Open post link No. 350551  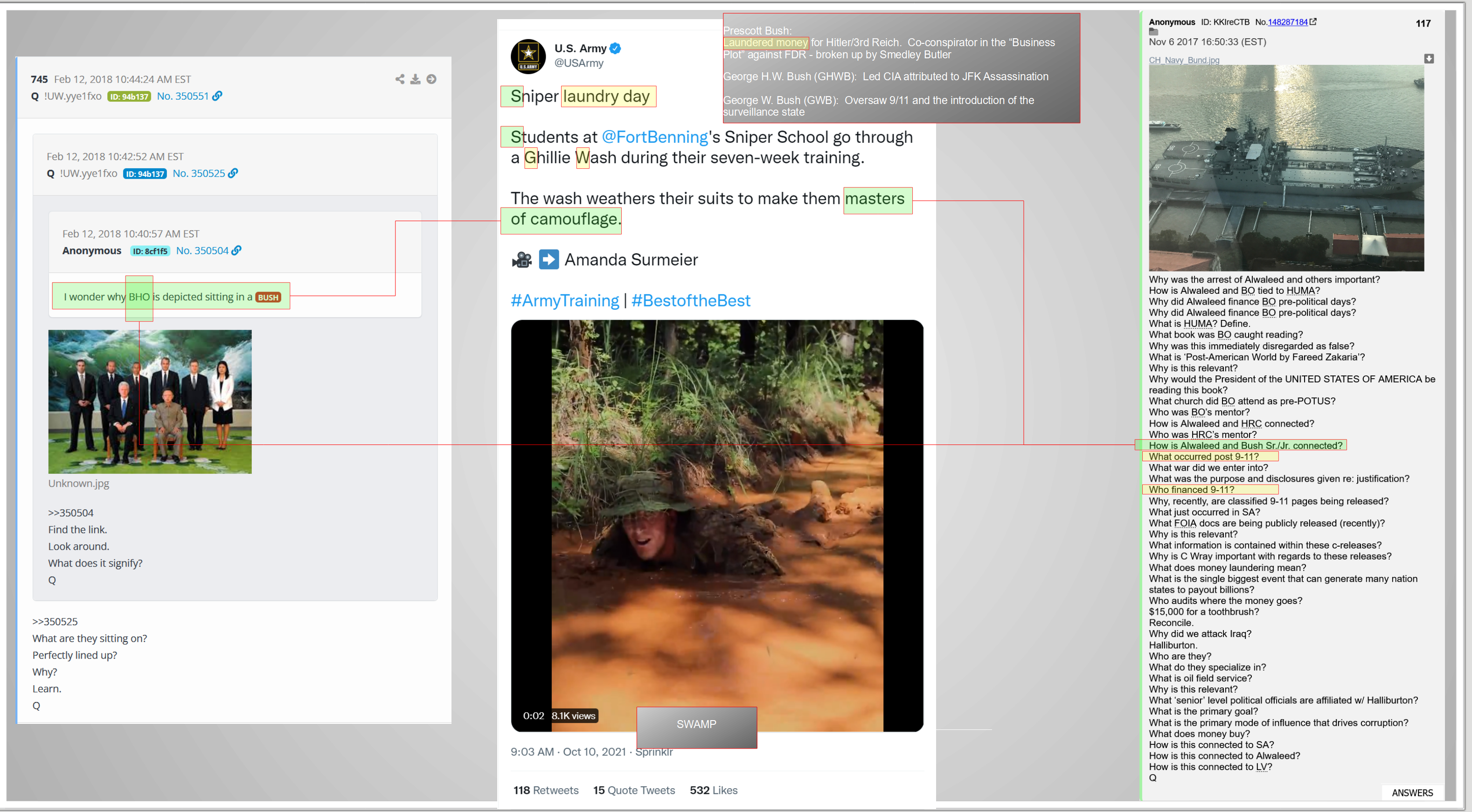183,96
